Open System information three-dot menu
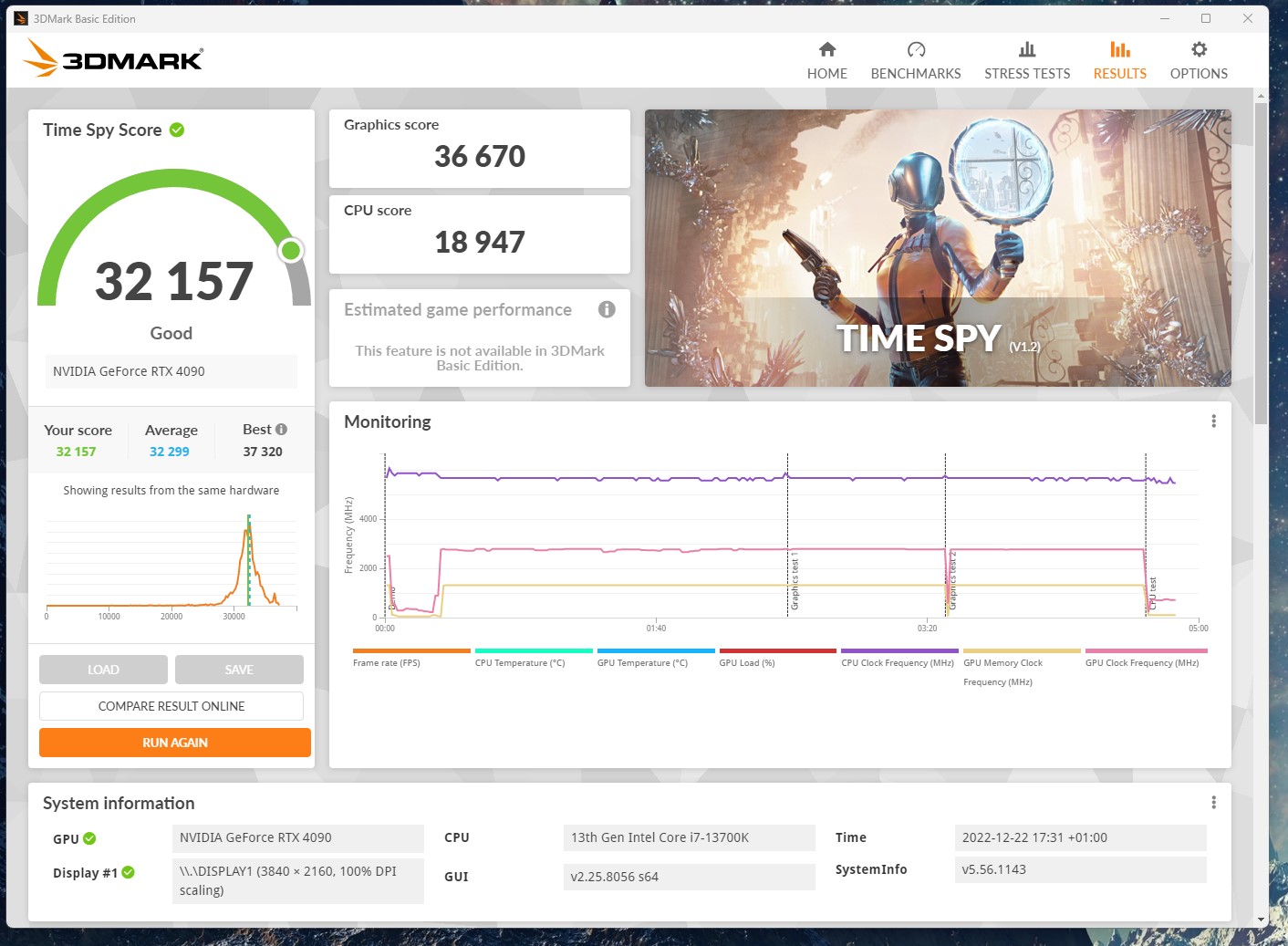The image size is (1288, 946). click(x=1213, y=802)
